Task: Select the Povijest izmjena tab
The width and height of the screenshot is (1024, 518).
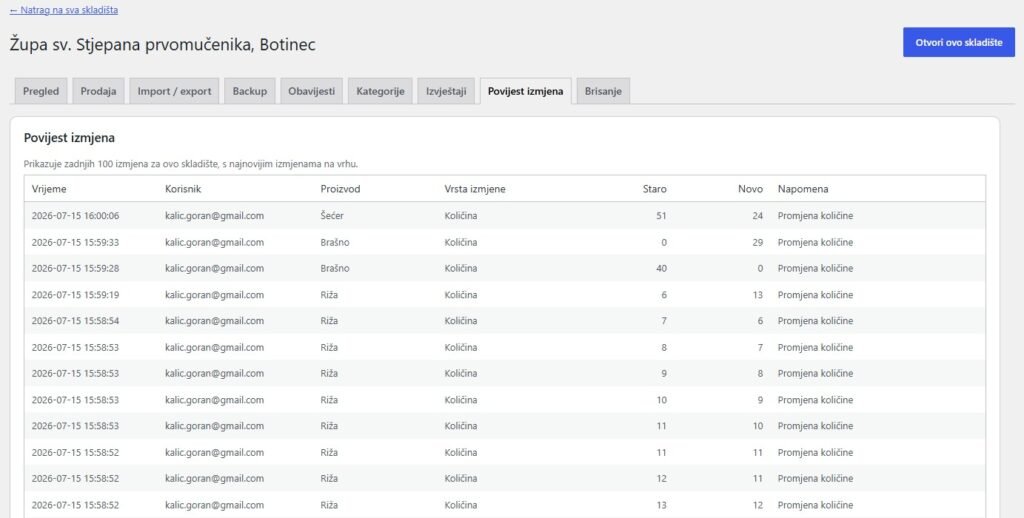Action: point(525,91)
